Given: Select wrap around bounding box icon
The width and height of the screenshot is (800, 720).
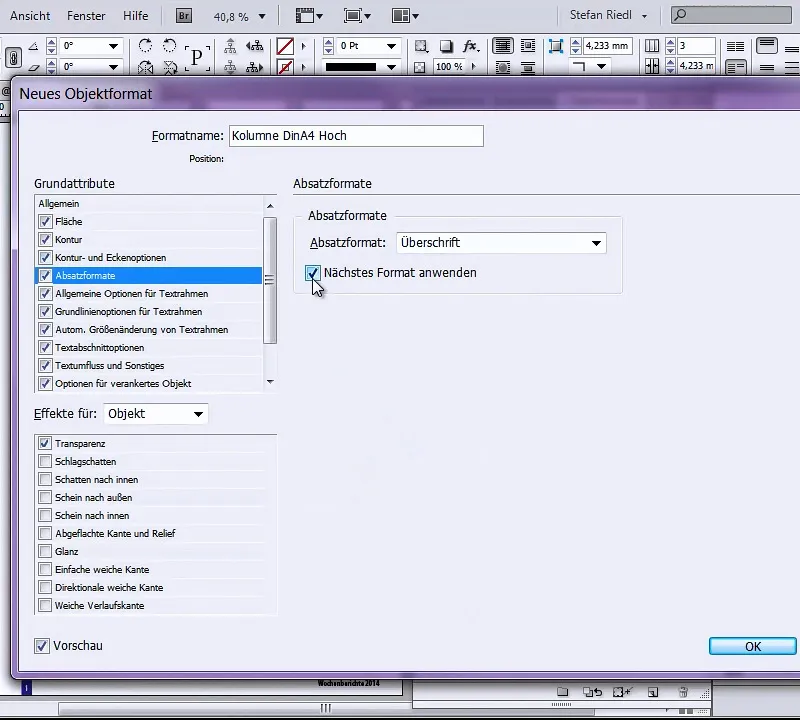Looking at the screenshot, I should pyautogui.click(x=528, y=46).
